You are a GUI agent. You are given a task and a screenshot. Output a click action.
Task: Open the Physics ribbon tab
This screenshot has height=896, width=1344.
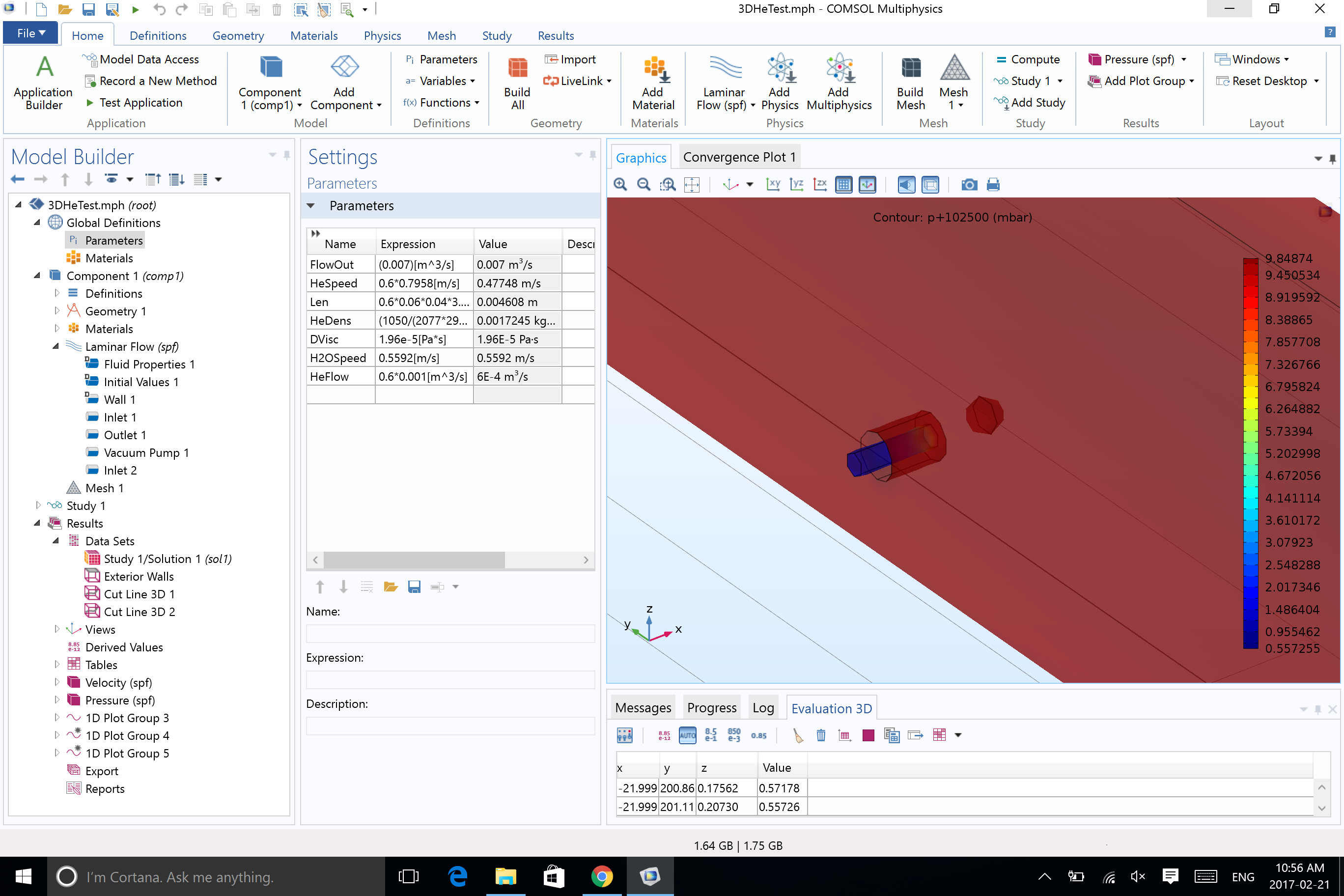pyautogui.click(x=382, y=35)
